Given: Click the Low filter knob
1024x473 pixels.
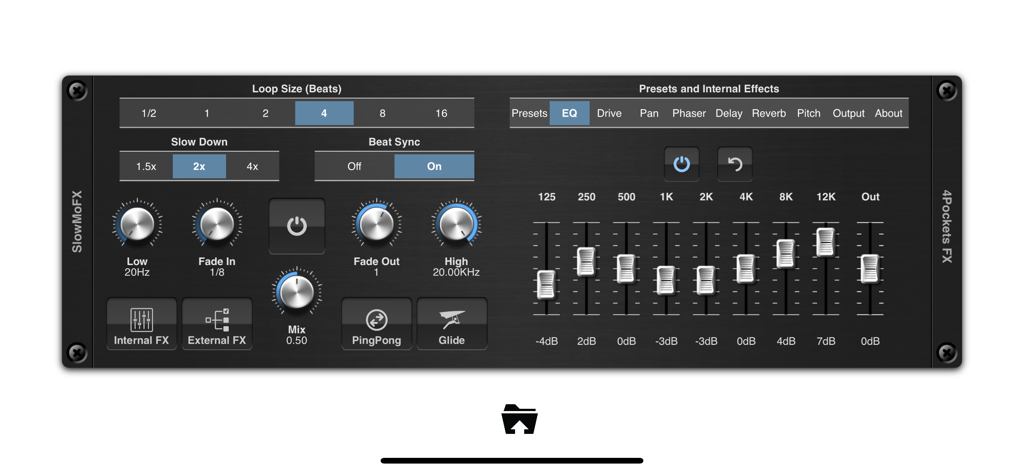Looking at the screenshot, I should pyautogui.click(x=137, y=224).
